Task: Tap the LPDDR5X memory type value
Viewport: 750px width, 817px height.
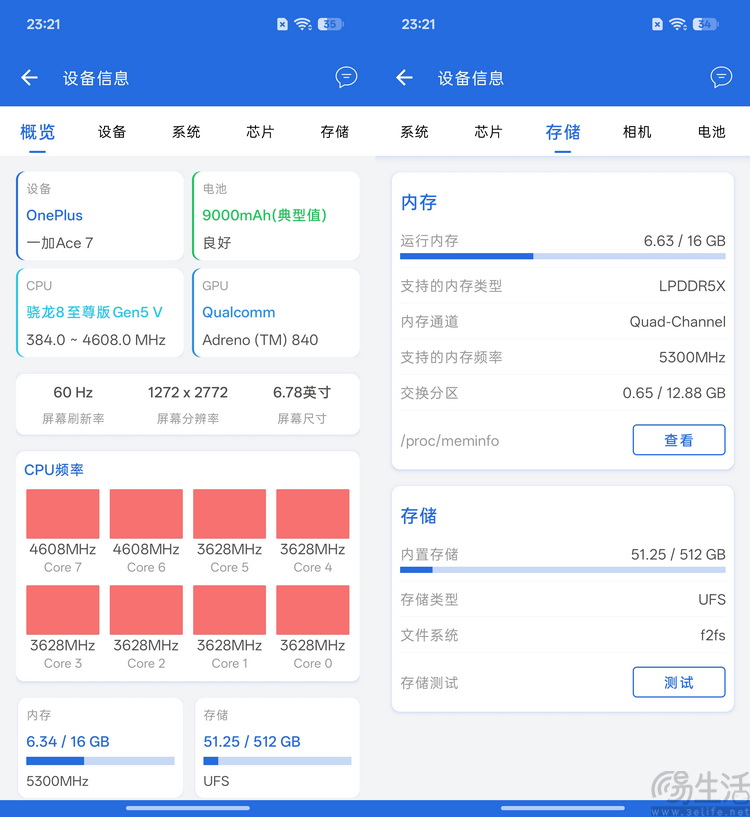Action: (x=692, y=286)
